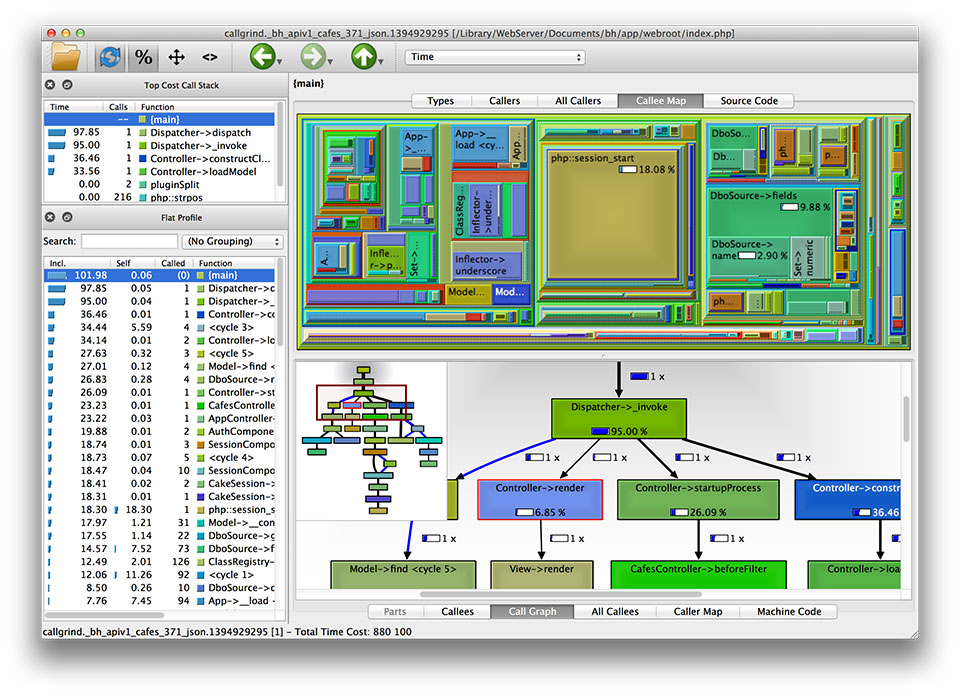Open the All Callers tab
Viewport: 960px width, 696px height.
578,101
